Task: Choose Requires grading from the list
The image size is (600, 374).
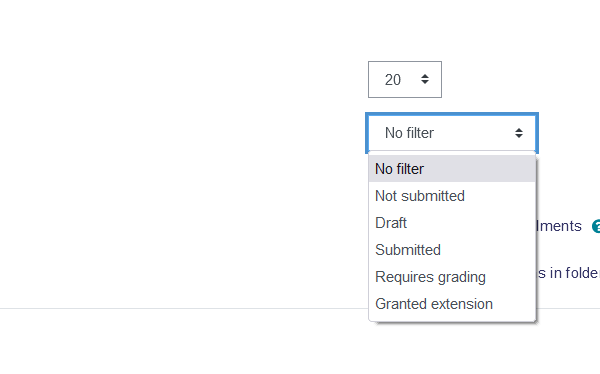Action: coord(452,277)
